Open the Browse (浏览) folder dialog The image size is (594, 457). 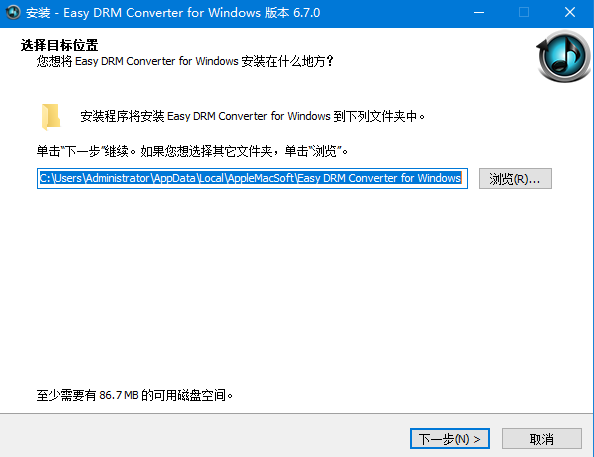[x=515, y=178]
